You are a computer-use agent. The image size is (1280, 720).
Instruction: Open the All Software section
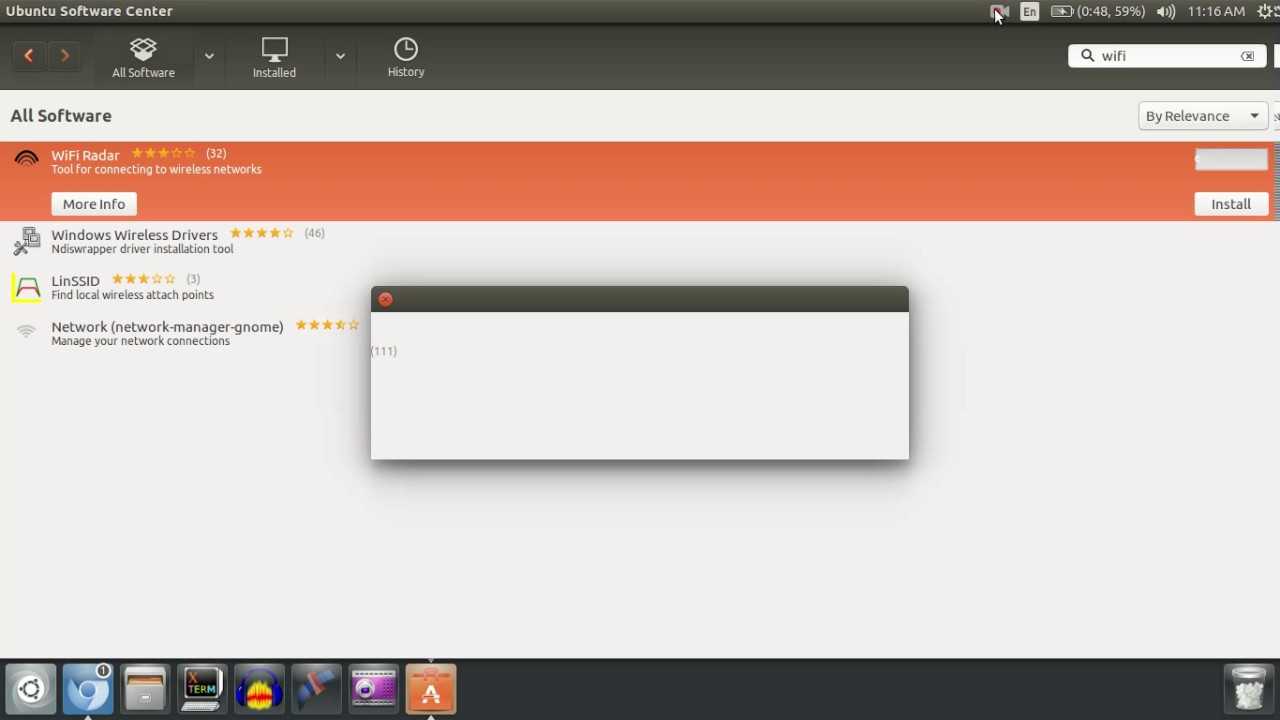[143, 57]
